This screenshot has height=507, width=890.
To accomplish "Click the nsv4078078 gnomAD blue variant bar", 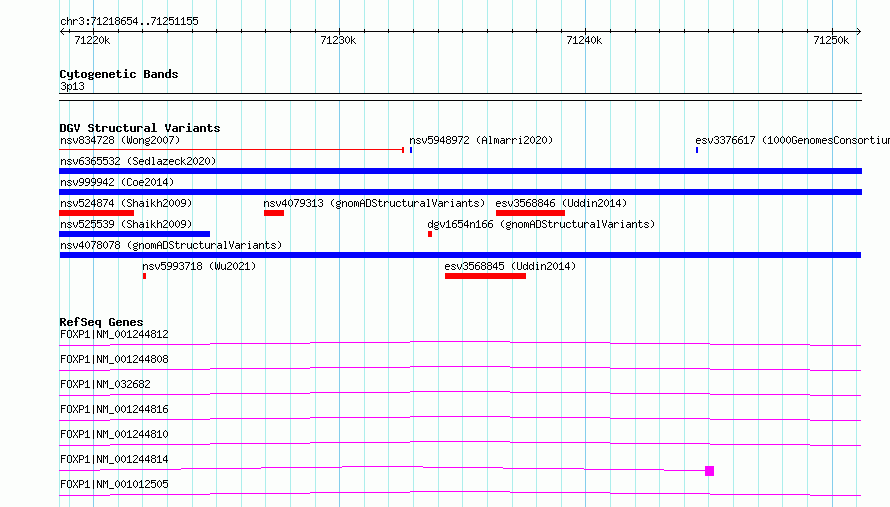I will pos(460,255).
